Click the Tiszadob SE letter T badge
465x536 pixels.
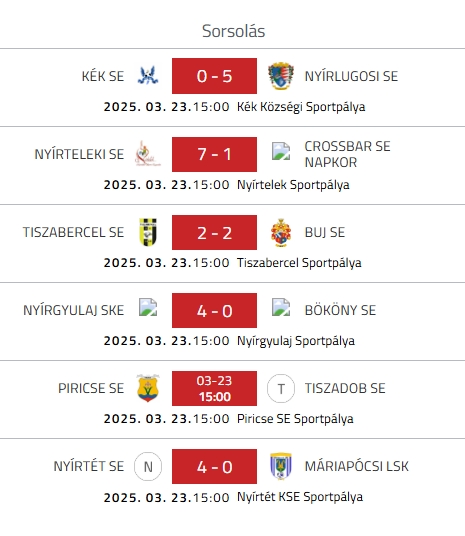[x=281, y=389]
